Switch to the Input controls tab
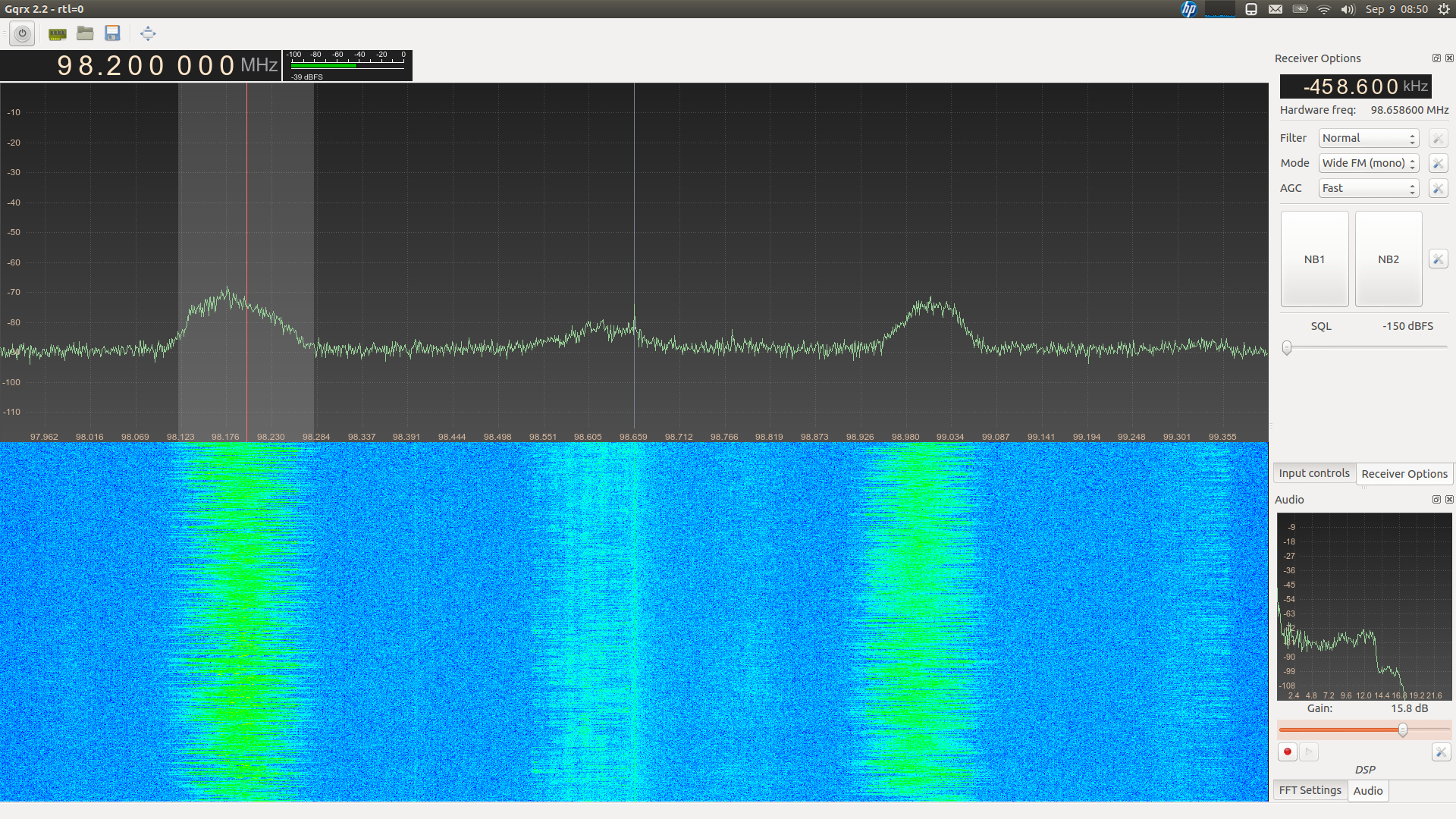 tap(1314, 473)
